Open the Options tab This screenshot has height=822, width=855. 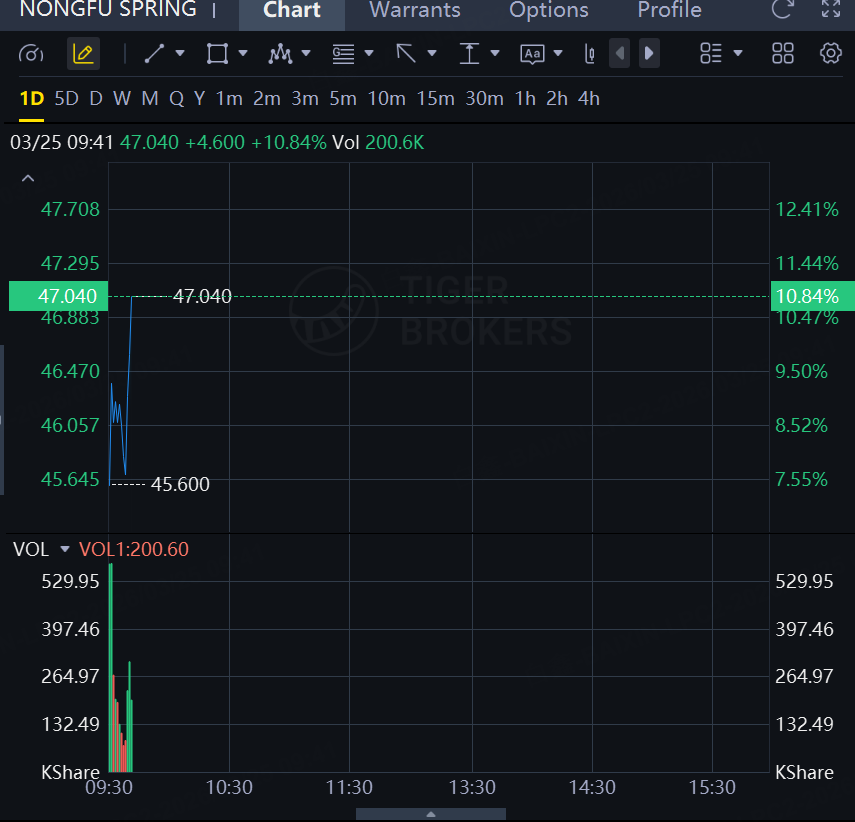[x=549, y=11]
